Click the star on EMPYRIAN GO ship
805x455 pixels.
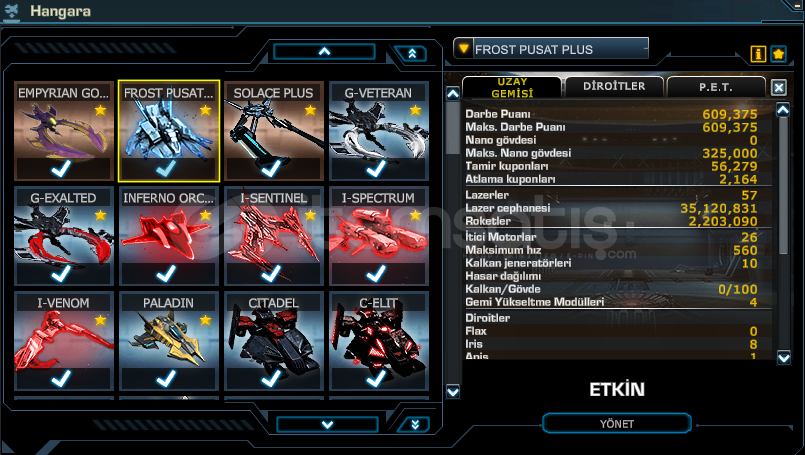[x=101, y=110]
